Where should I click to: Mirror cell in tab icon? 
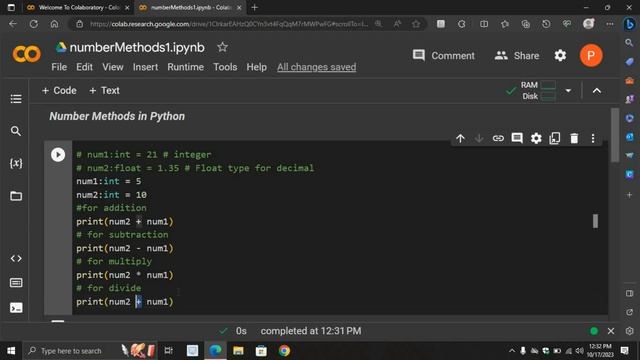(x=555, y=138)
